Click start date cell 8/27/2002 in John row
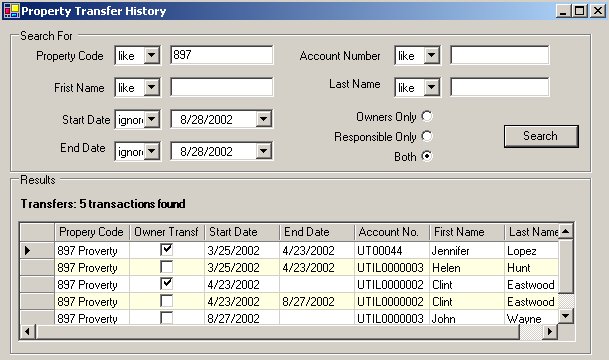This screenshot has width=609, height=360. click(x=242, y=318)
